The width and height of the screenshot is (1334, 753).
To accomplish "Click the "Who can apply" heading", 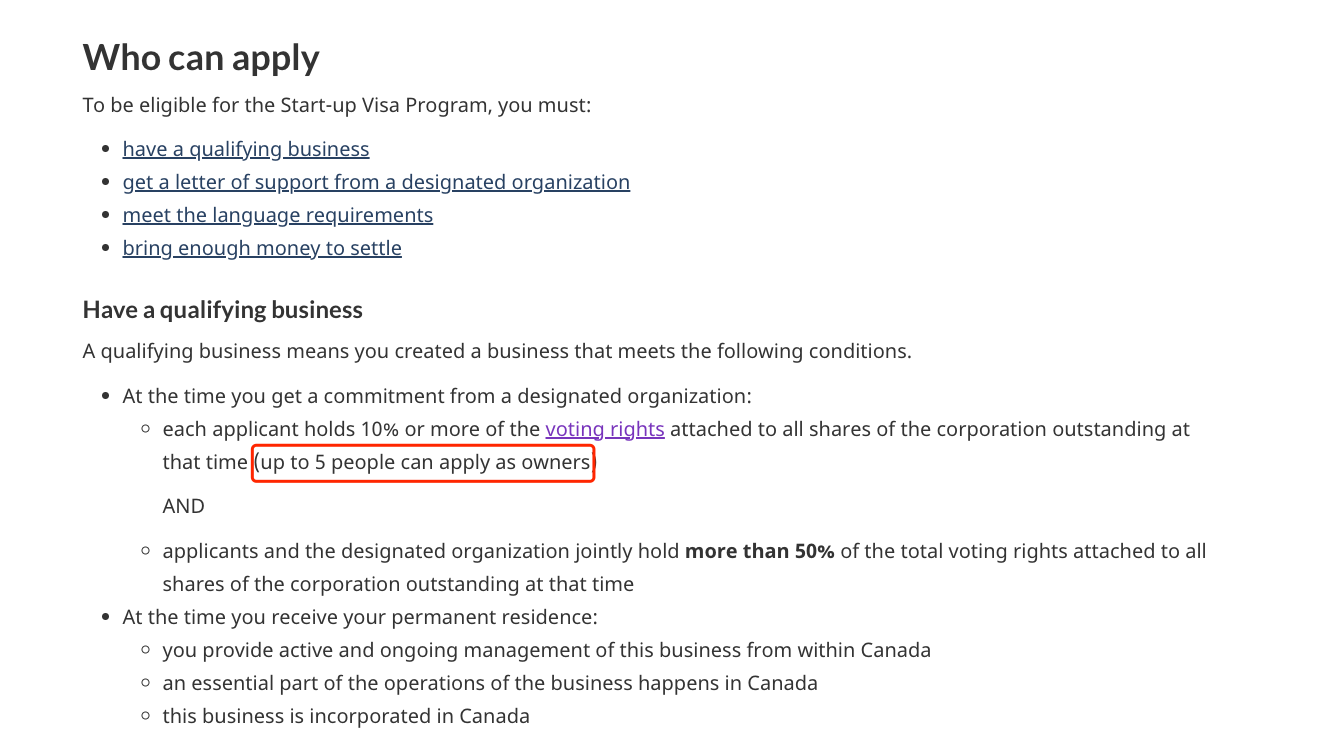I will 201,57.
